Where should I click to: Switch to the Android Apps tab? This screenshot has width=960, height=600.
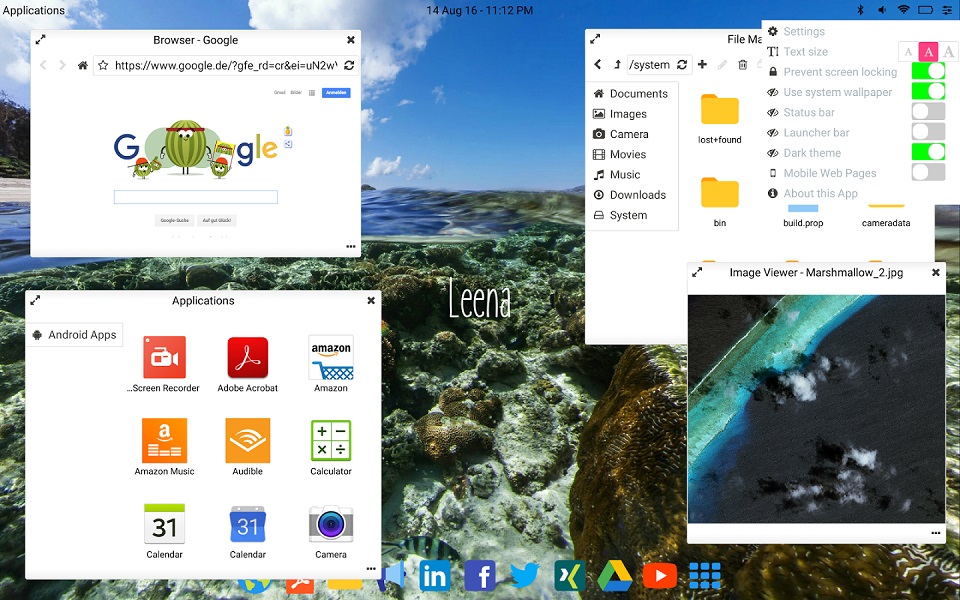(75, 335)
